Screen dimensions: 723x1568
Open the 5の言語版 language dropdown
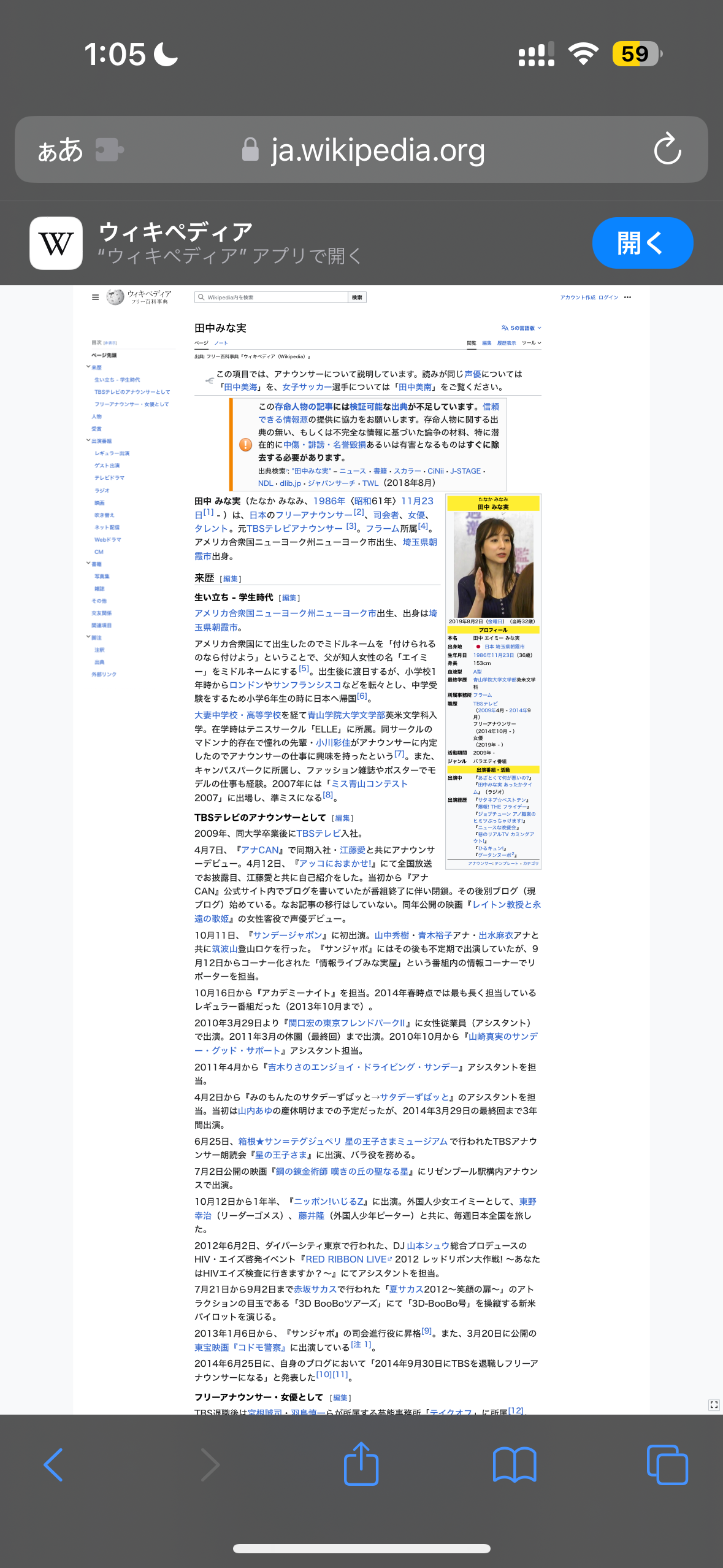(521, 328)
